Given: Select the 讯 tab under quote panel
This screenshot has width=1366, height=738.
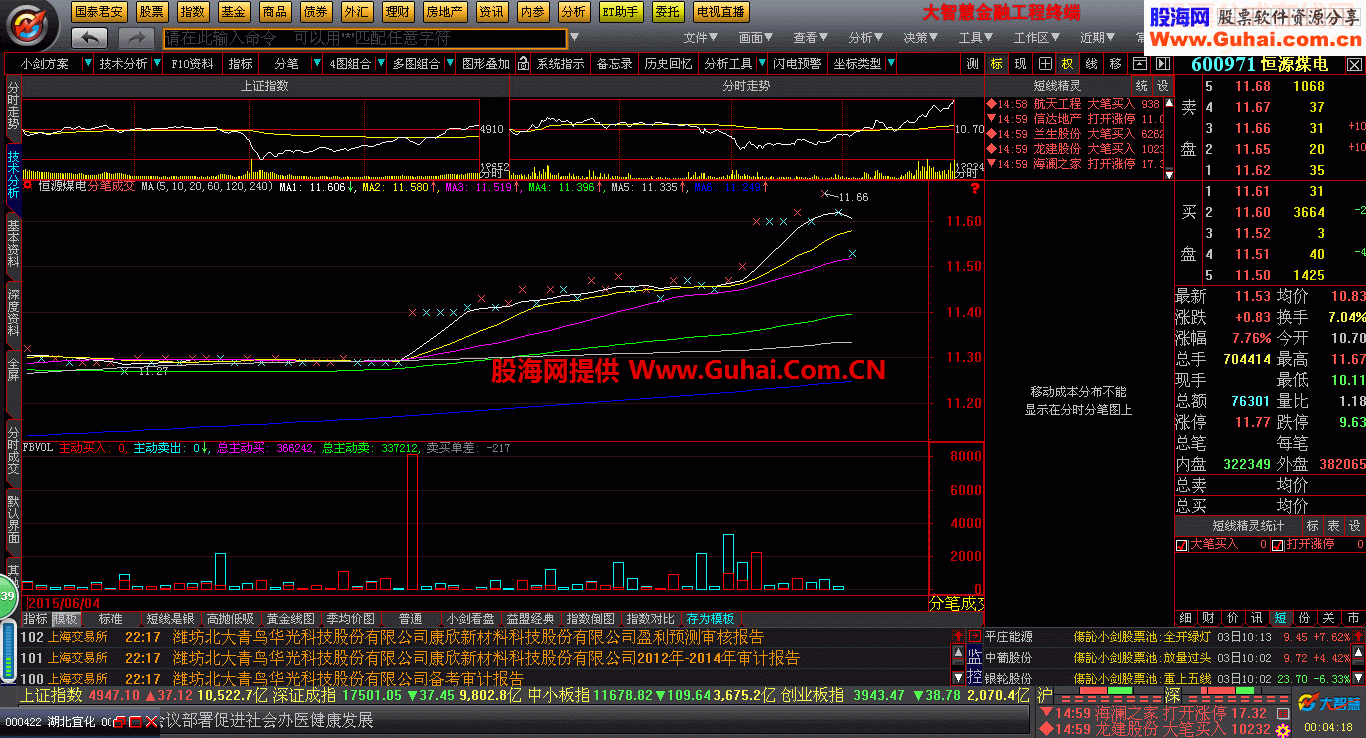Looking at the screenshot, I should (x=1257, y=618).
